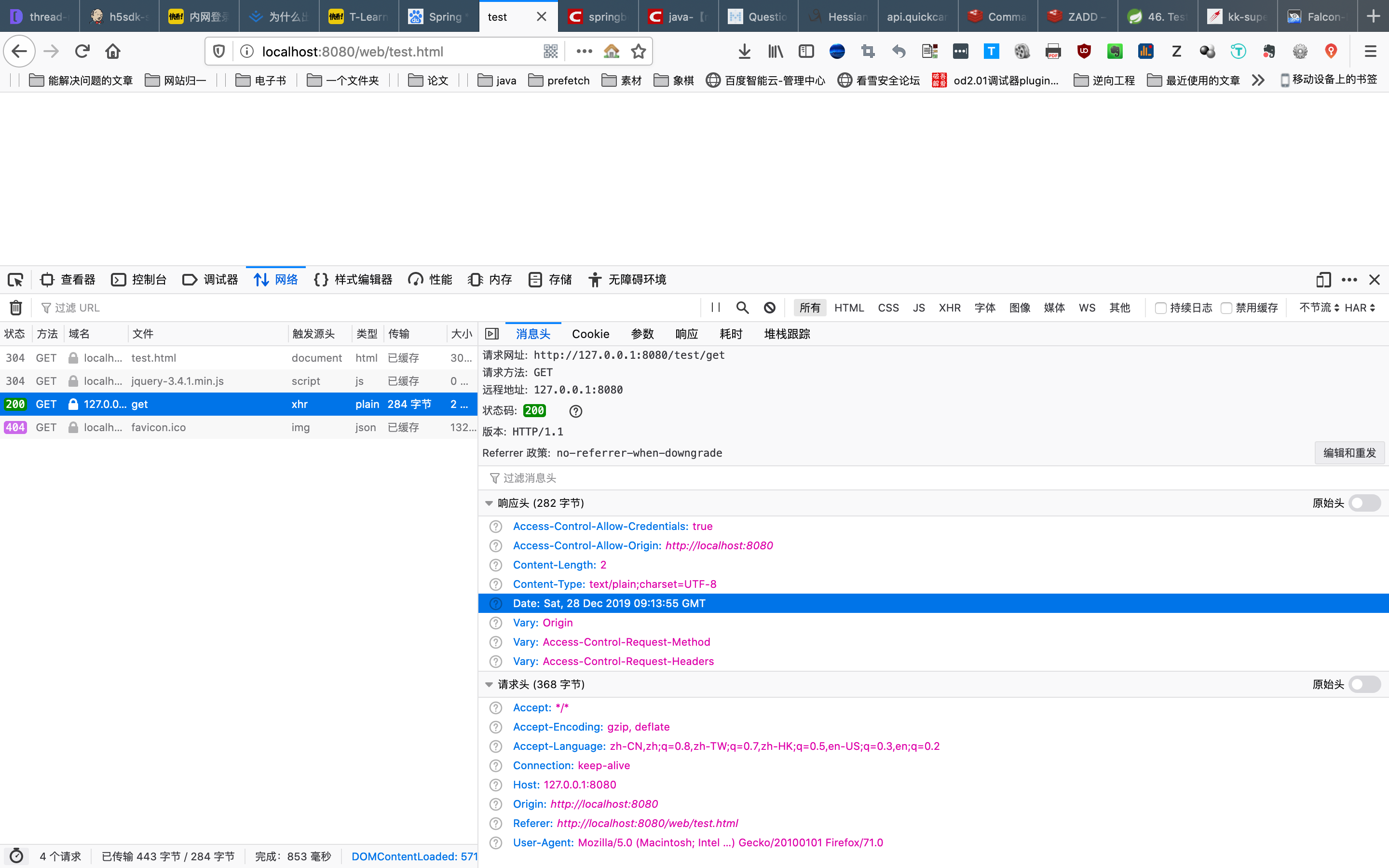Open the network search magnifier icon

pos(742,308)
